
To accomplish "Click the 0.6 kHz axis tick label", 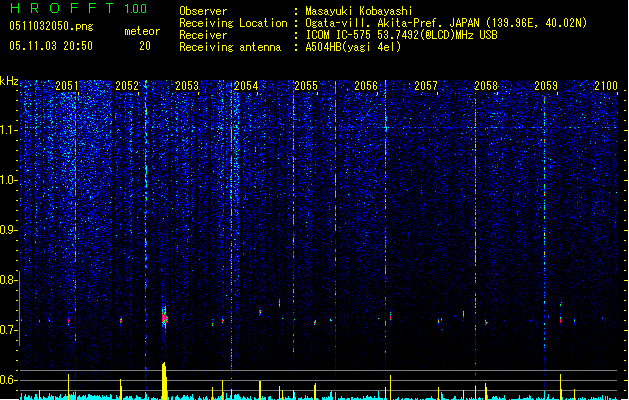I will (9, 380).
